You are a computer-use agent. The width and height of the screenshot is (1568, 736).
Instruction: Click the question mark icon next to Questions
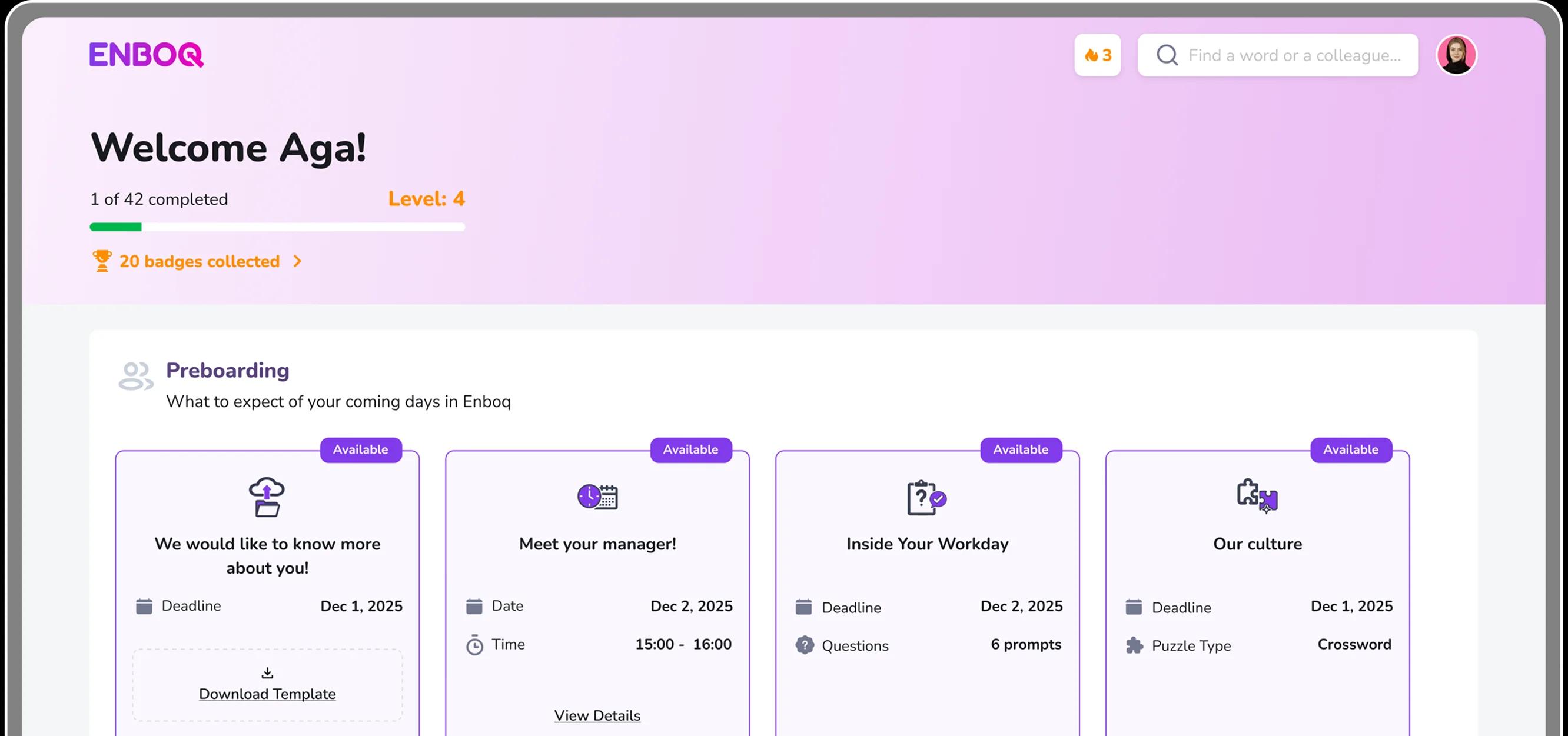805,645
